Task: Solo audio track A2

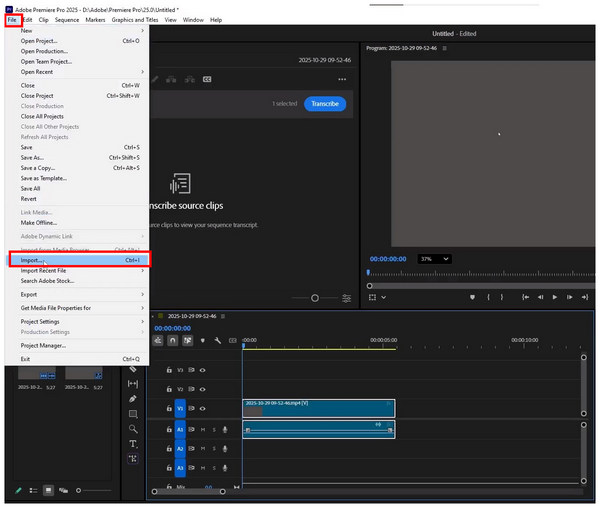Action: click(x=214, y=449)
